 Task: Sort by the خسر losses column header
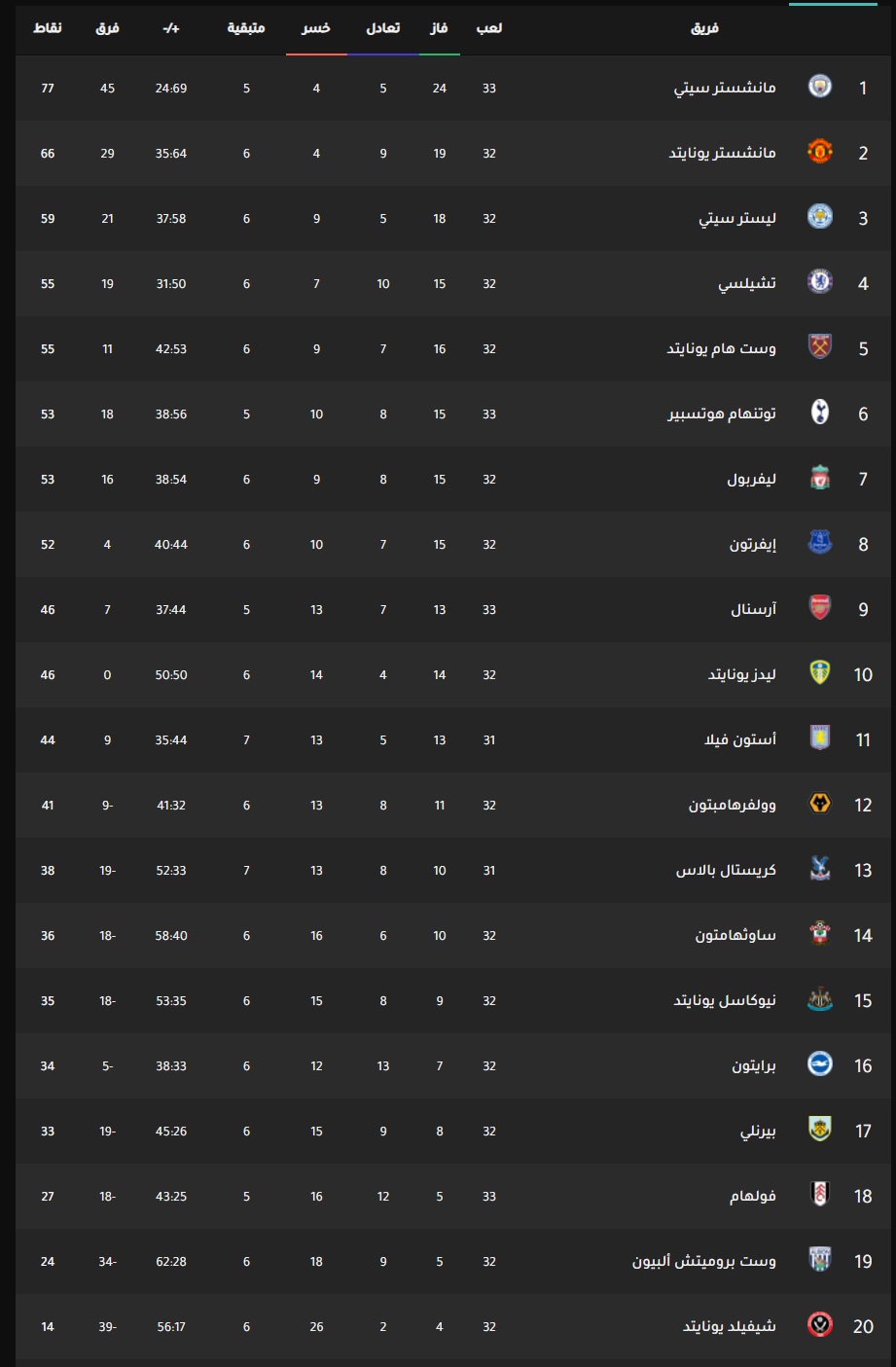[316, 28]
